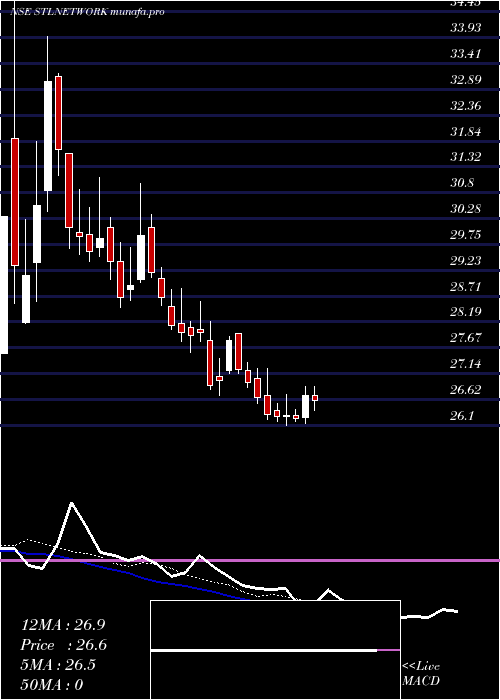Click the 5MA : 26.5 readout
This screenshot has width=500, height=700.
(x=58, y=665)
